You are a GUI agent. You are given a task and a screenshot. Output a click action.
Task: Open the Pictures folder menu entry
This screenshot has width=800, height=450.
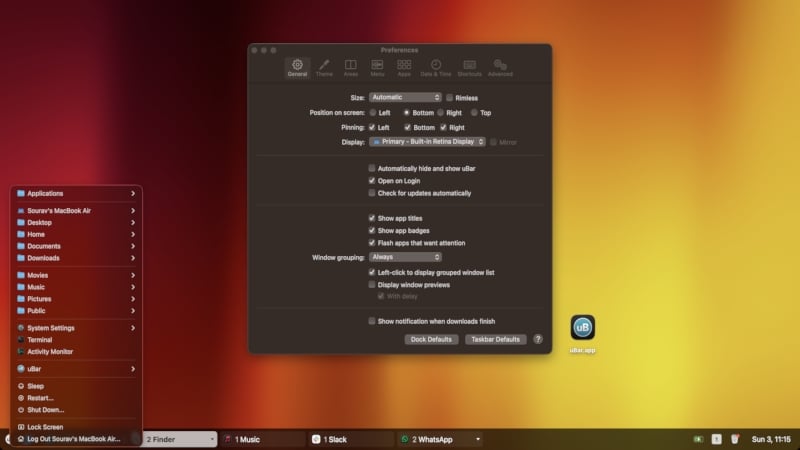(x=76, y=298)
